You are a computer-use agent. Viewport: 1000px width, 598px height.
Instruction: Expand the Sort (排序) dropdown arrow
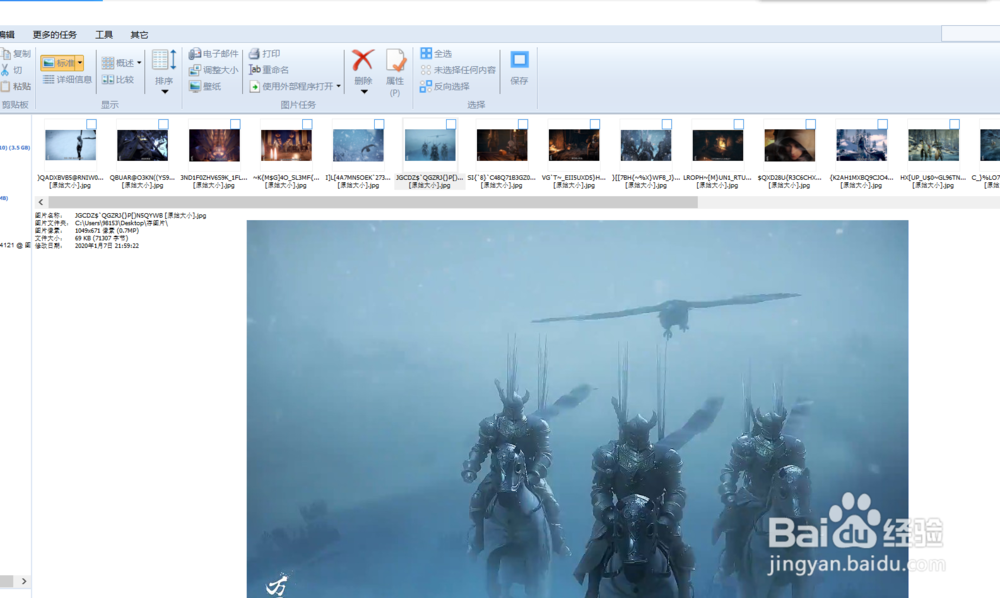pyautogui.click(x=165, y=92)
